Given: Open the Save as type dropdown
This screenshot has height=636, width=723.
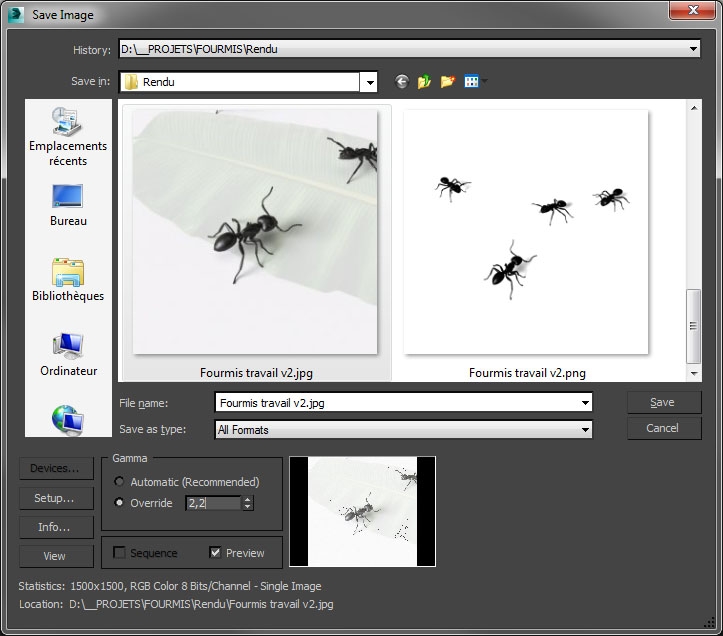Looking at the screenshot, I should (403, 430).
